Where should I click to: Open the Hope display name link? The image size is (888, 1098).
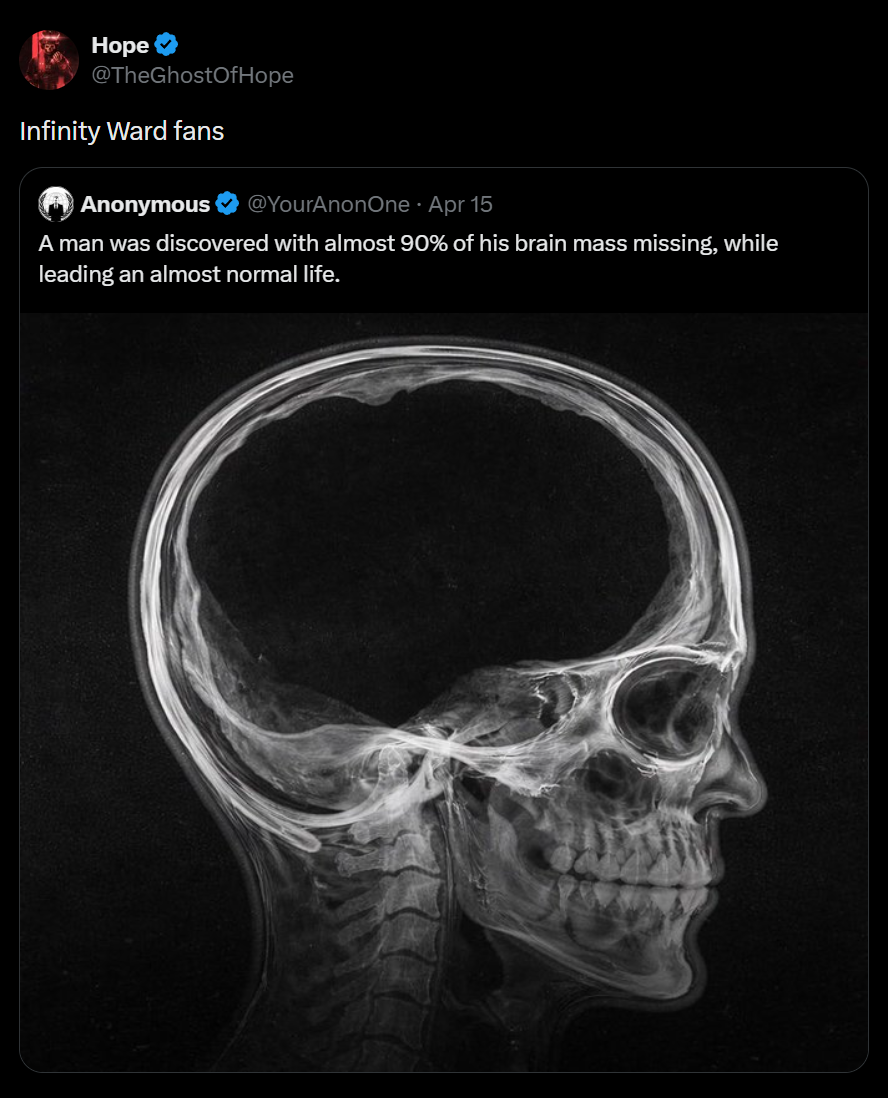pyautogui.click(x=120, y=45)
